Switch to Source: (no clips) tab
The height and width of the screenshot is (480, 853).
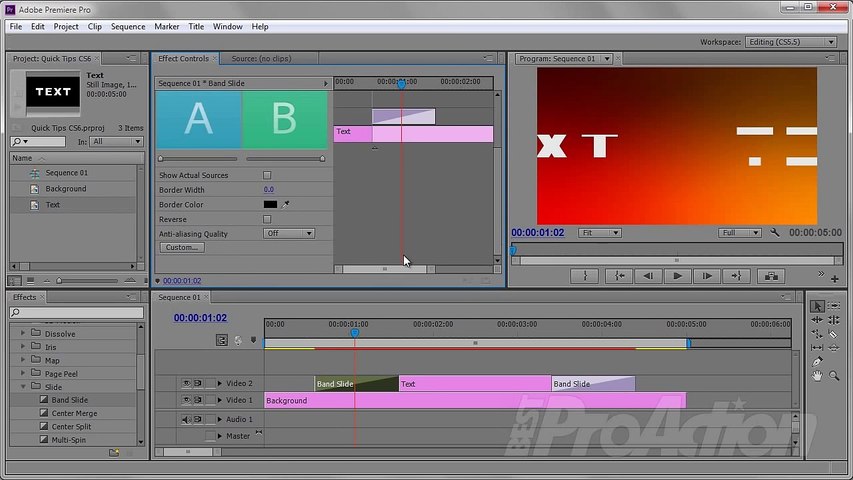[261, 59]
